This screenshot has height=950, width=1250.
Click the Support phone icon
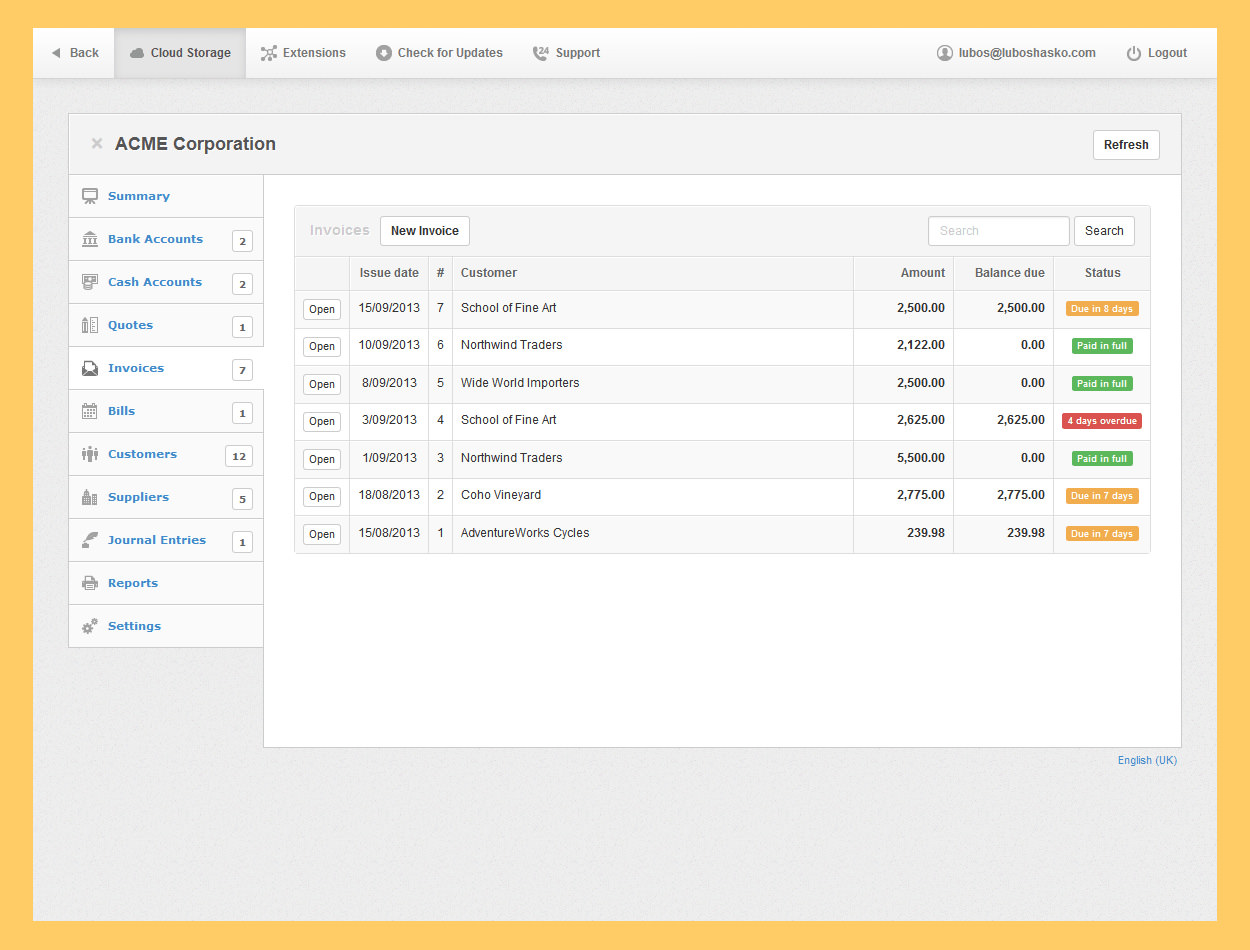[541, 53]
